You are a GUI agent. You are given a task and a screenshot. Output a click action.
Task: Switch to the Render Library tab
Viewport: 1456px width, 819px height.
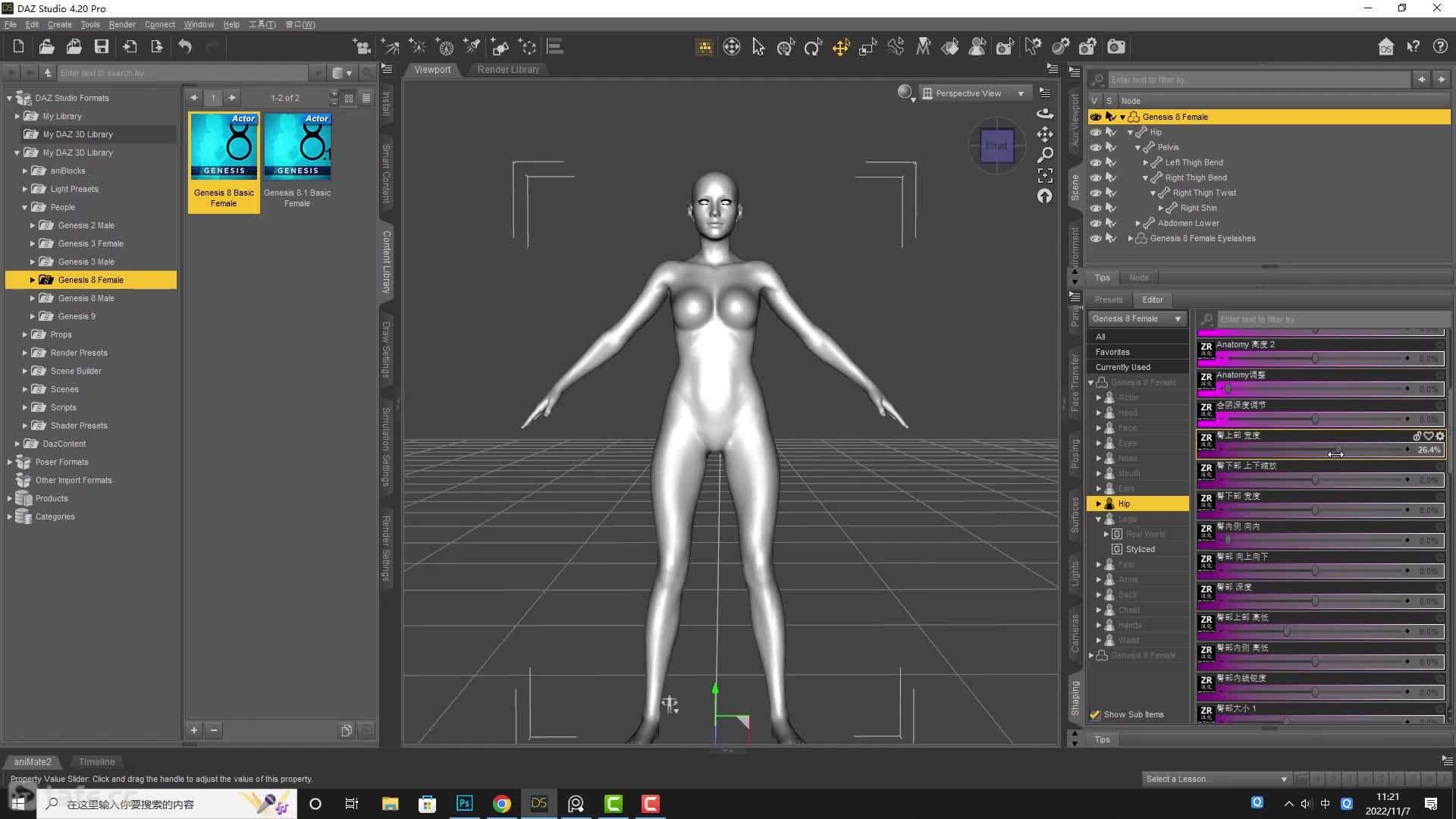(508, 69)
